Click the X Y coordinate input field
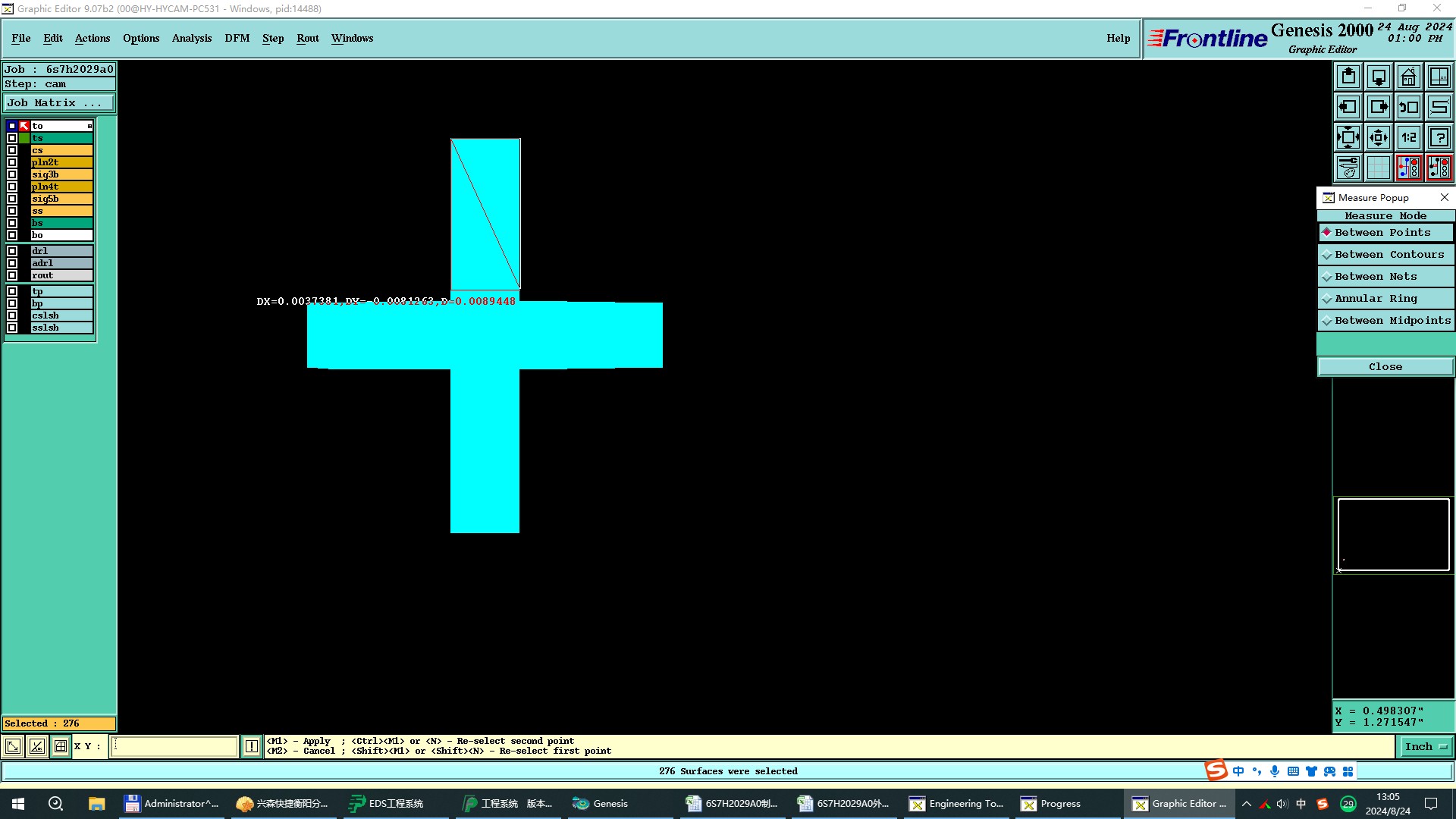Screen dimensions: 1456x819 point(174,746)
